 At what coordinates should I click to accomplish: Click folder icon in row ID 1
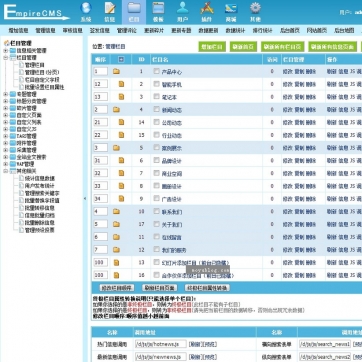click(x=116, y=71)
